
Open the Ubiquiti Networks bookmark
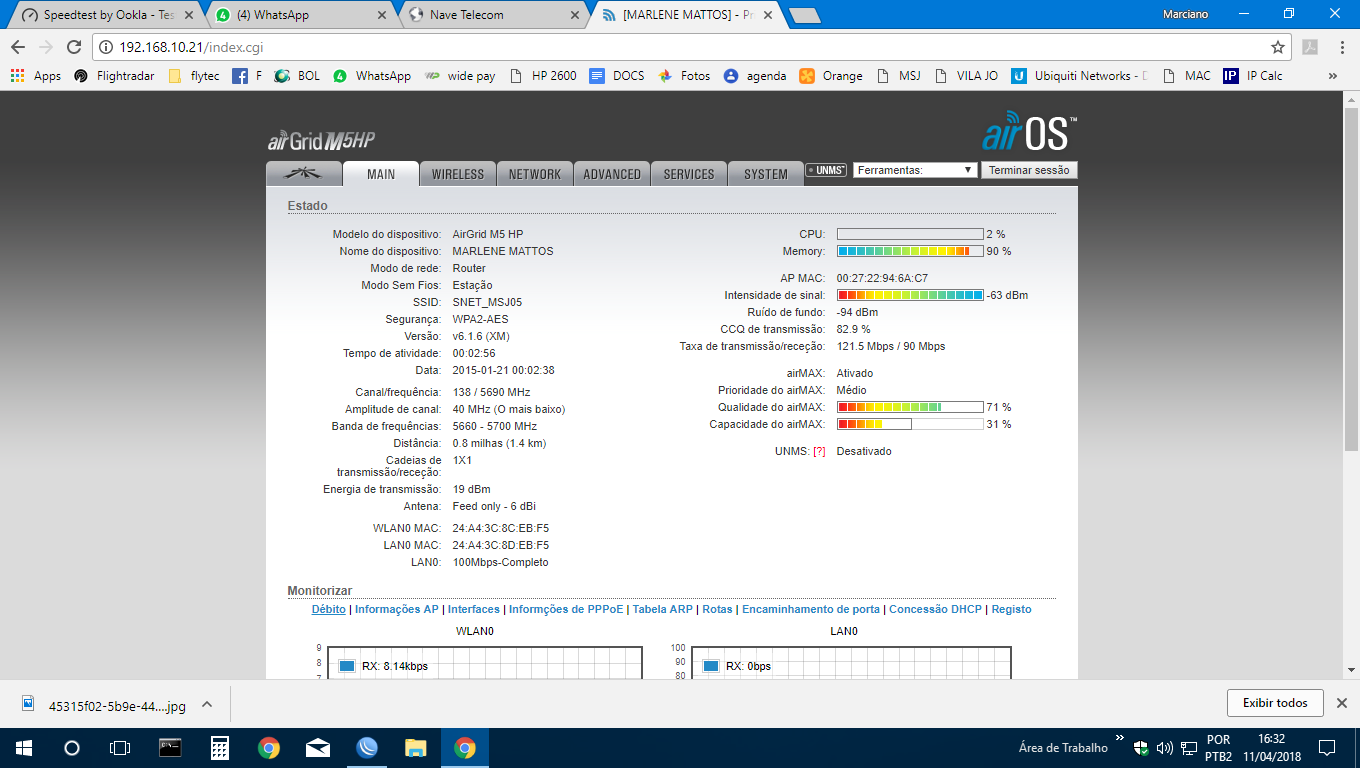[x=1080, y=76]
